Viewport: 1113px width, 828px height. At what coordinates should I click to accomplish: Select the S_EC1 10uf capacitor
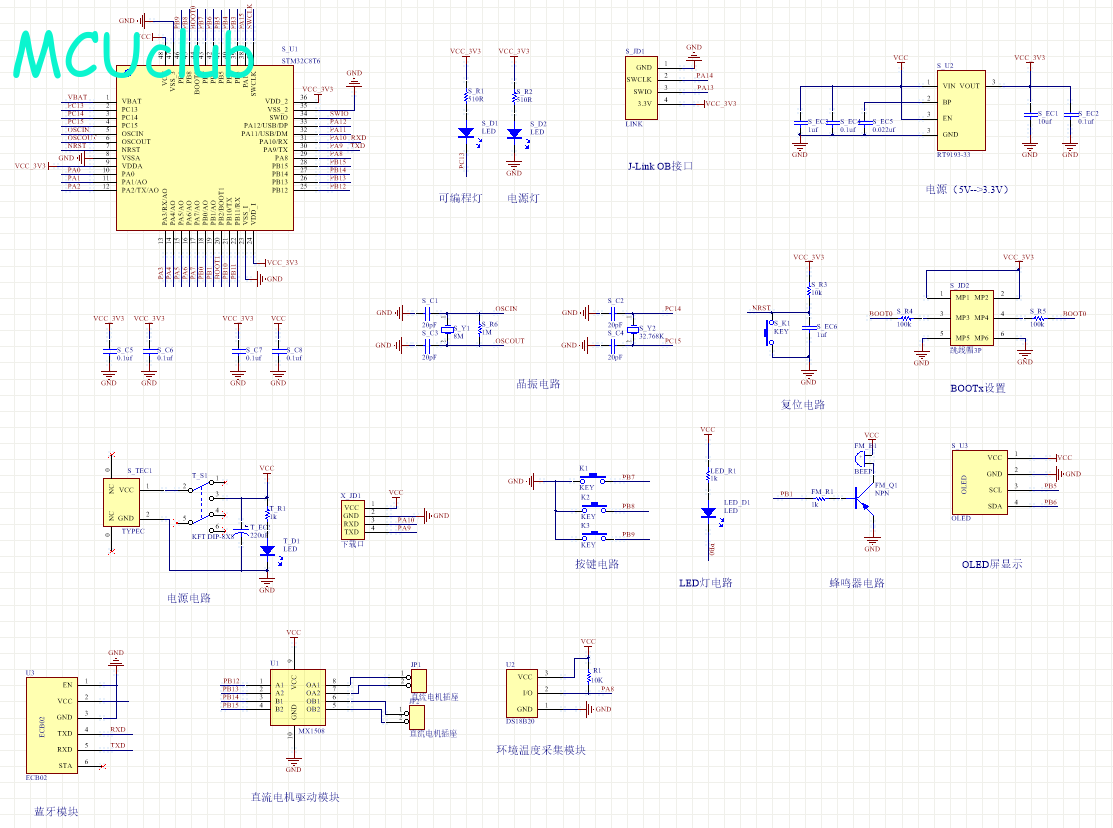[1029, 114]
